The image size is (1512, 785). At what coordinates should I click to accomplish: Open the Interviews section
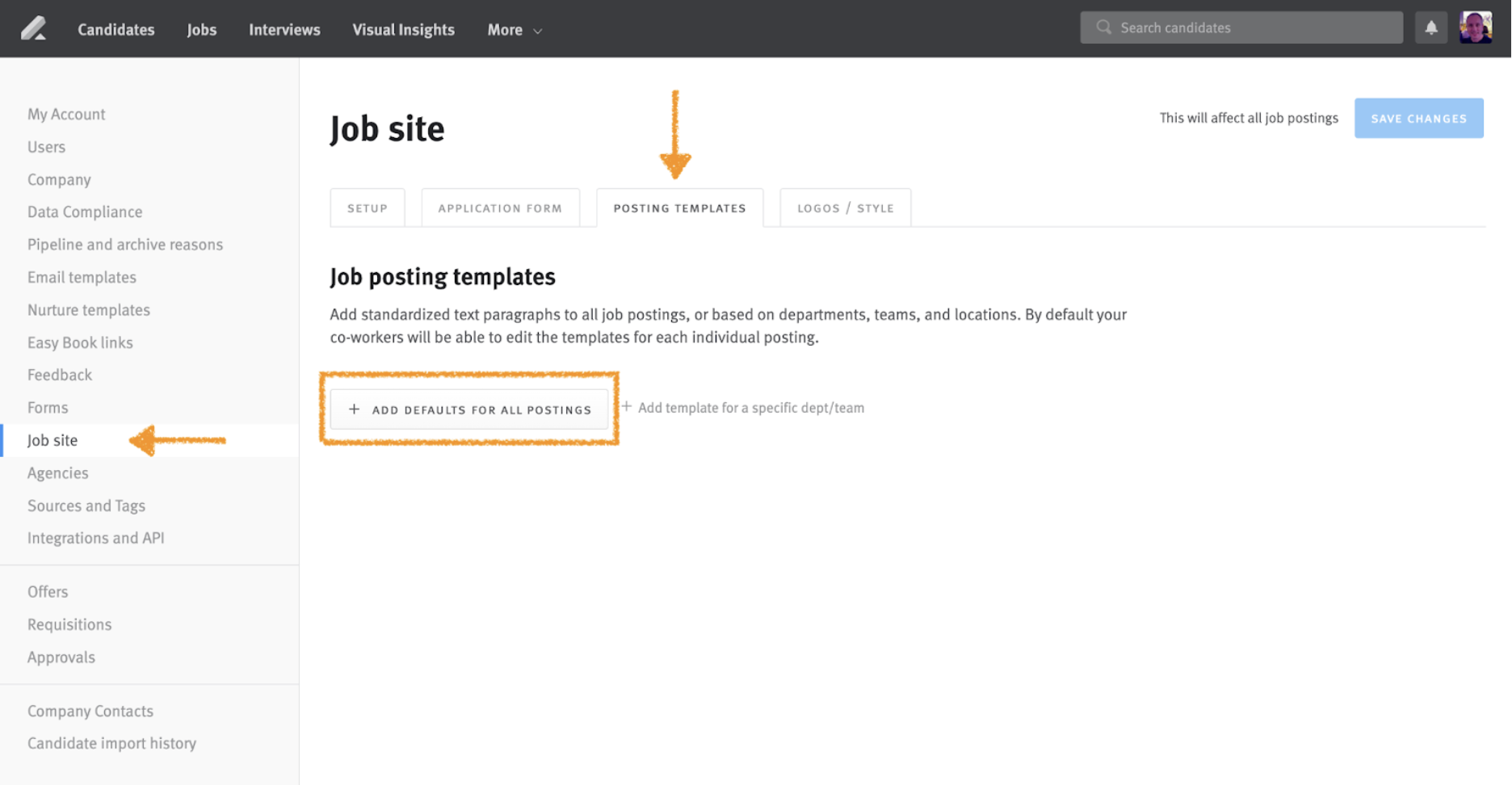[284, 29]
